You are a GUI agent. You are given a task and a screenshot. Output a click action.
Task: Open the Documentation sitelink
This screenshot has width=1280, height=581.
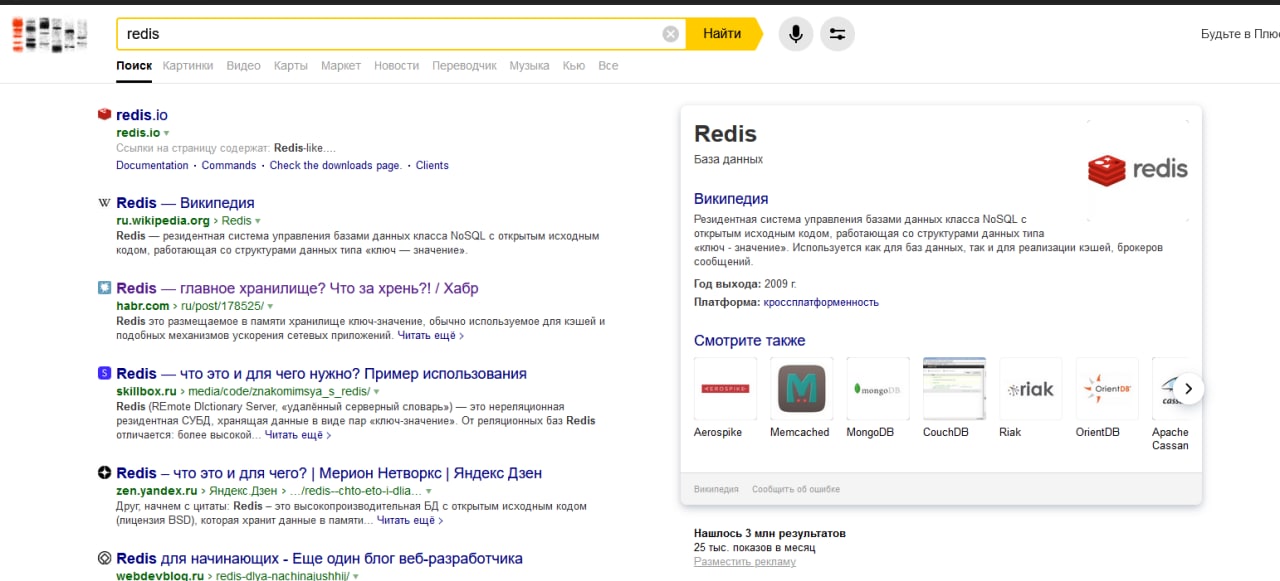(152, 166)
